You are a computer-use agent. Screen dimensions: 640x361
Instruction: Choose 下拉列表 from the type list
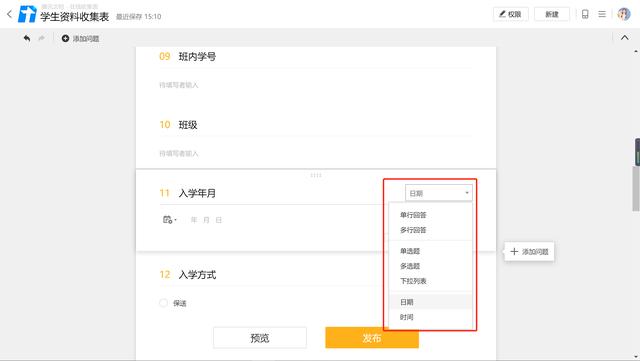pyautogui.click(x=413, y=281)
